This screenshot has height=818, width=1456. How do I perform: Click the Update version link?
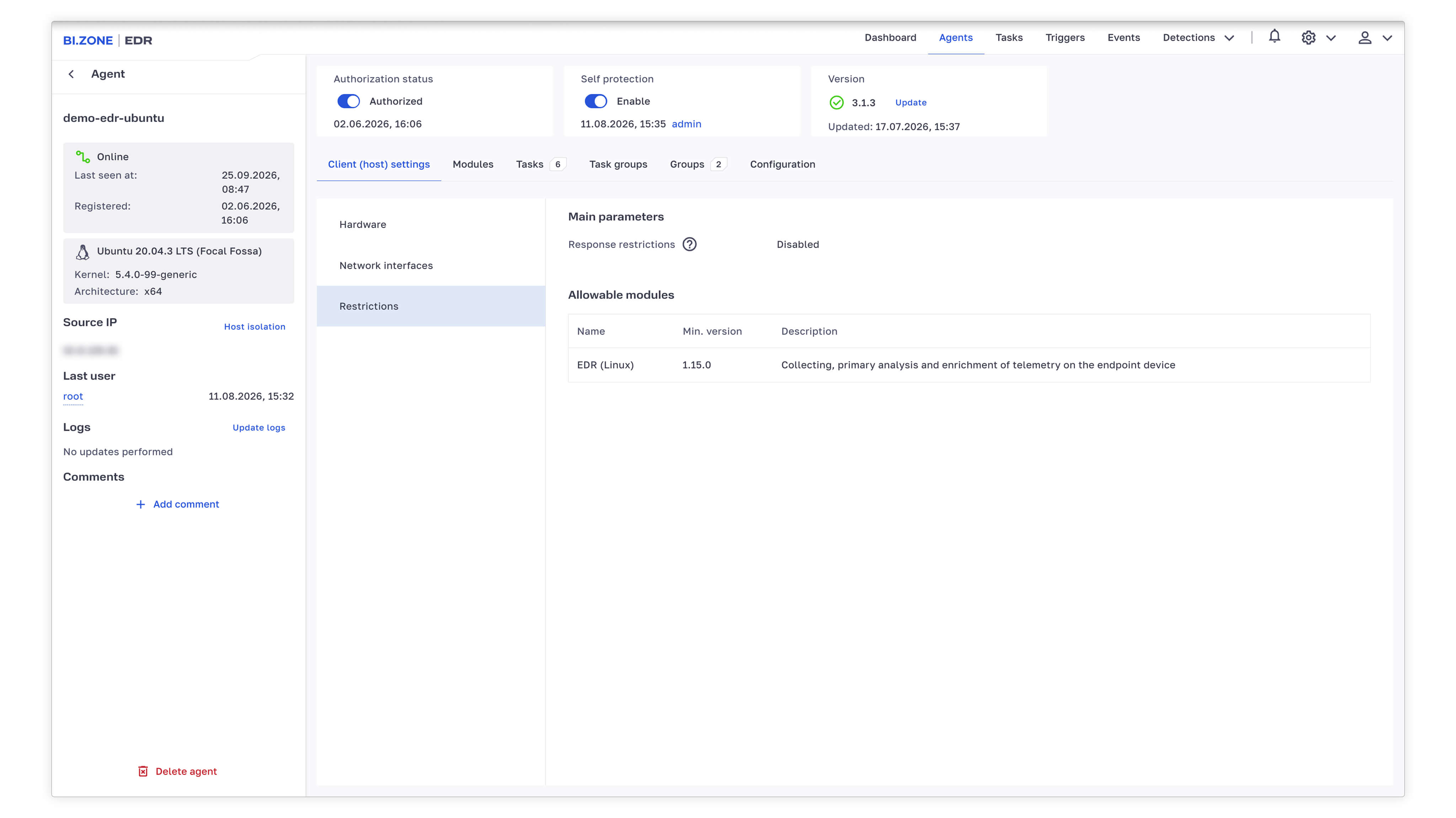(911, 103)
